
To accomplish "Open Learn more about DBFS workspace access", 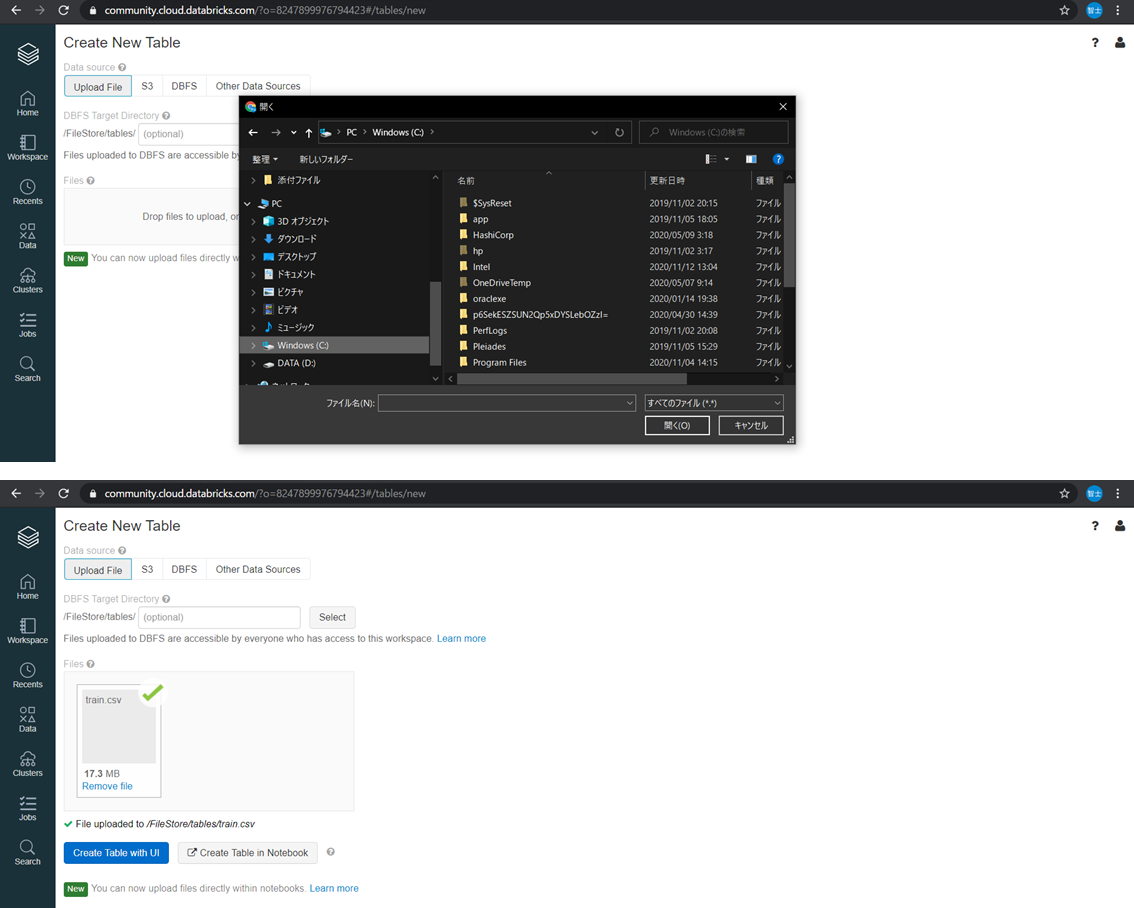I will pyautogui.click(x=461, y=638).
